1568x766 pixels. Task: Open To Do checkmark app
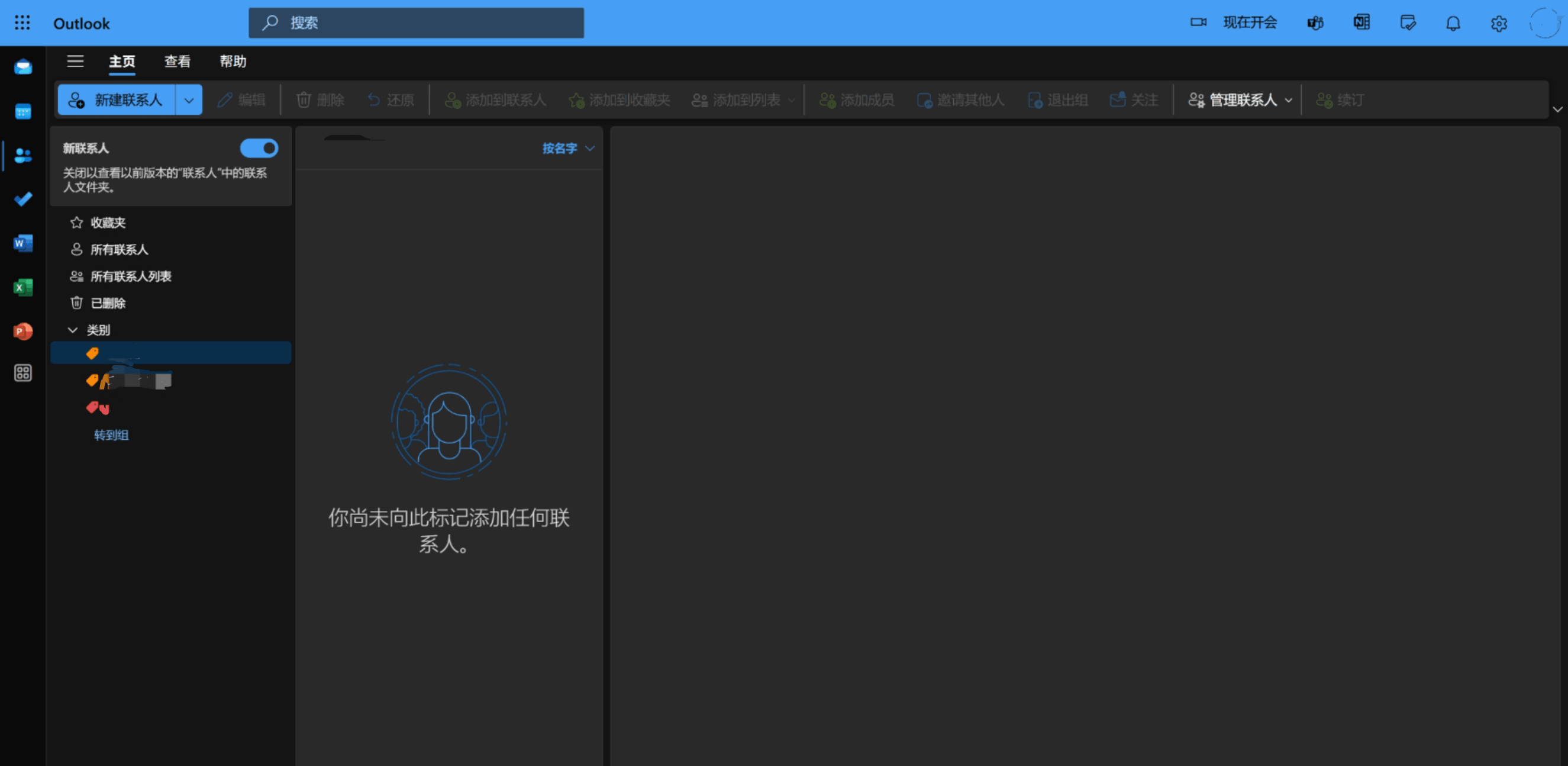tap(23, 199)
